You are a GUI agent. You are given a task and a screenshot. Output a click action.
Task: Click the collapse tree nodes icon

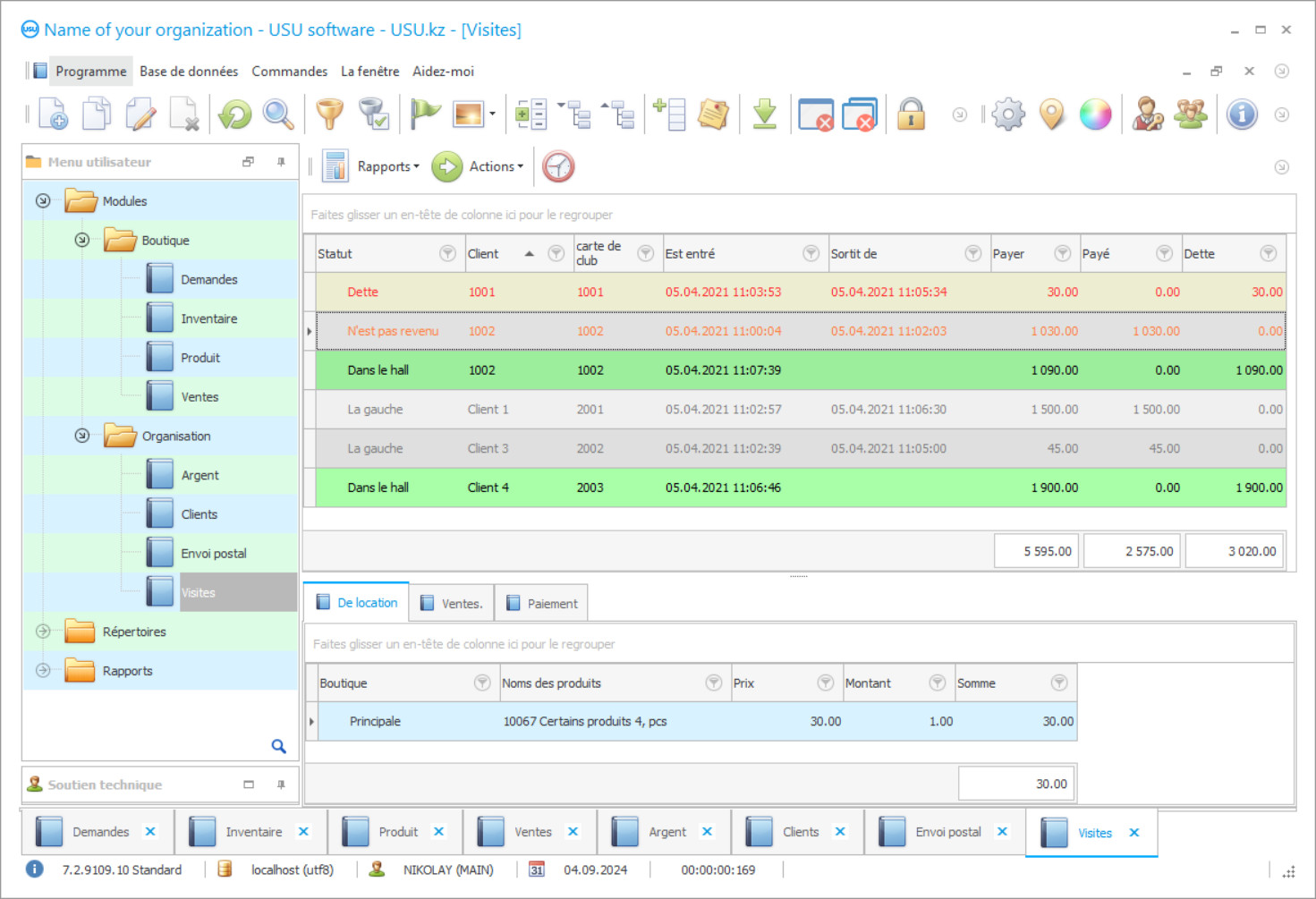point(618,114)
